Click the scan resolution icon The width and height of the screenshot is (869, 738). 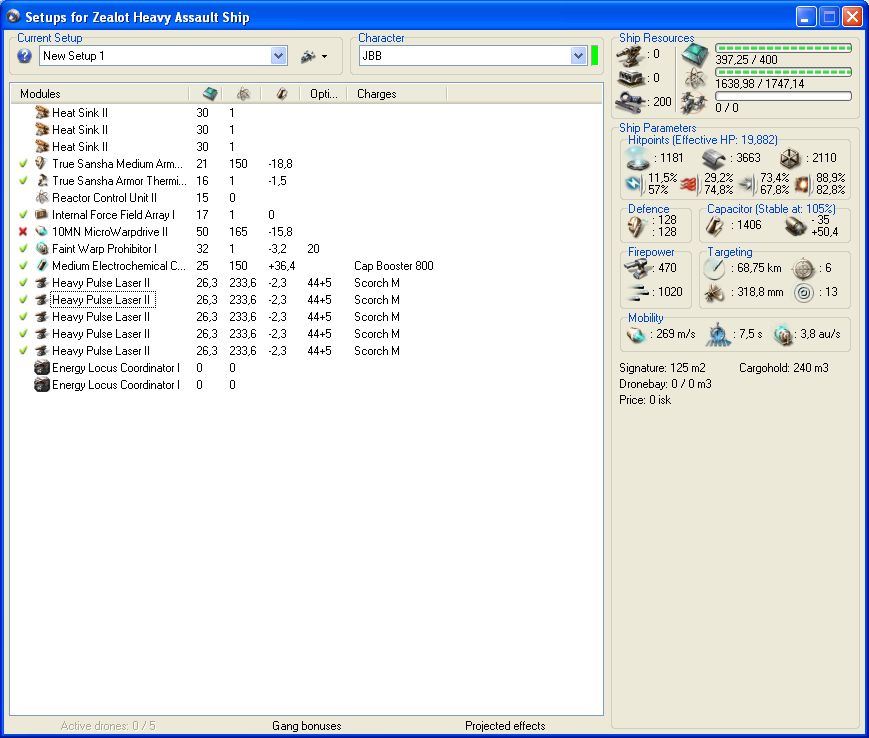coord(714,292)
